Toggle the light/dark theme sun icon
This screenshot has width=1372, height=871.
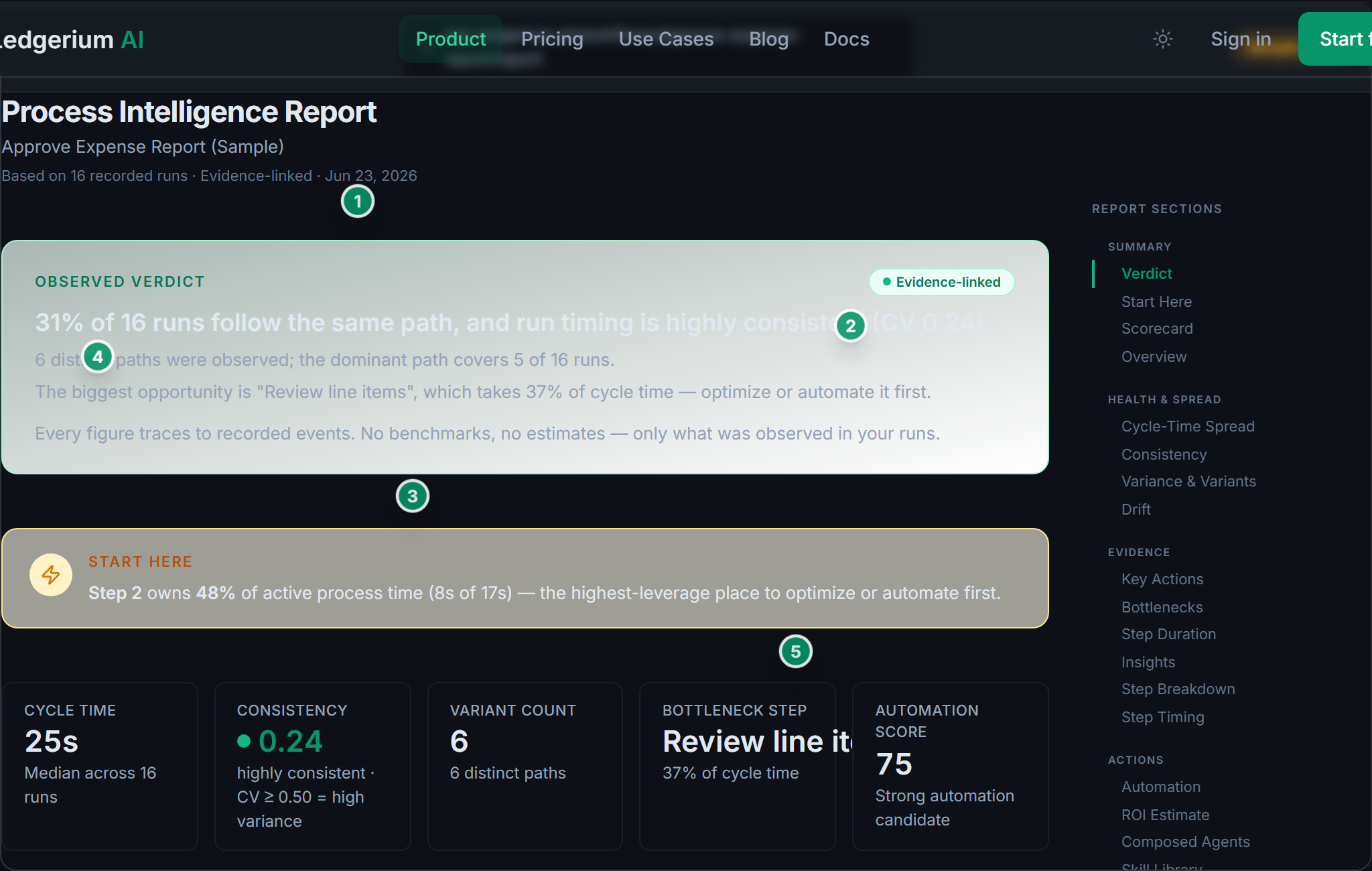point(1163,39)
